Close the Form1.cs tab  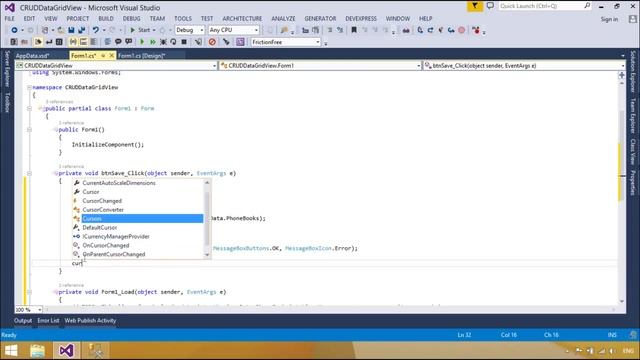click(x=111, y=56)
